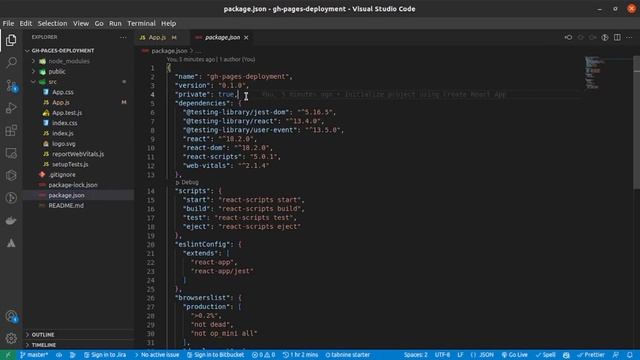Toggle Go Live server in status bar

pyautogui.click(x=515, y=355)
